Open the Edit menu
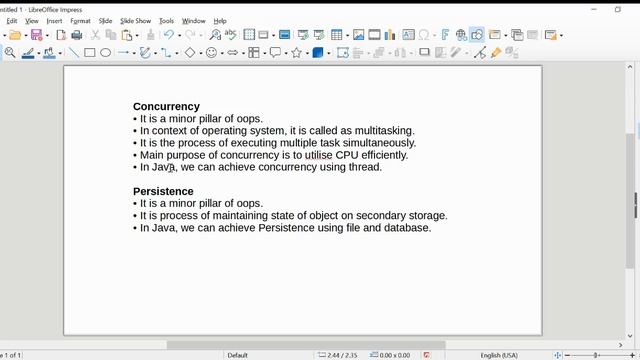Image resolution: width=640 pixels, height=360 pixels. (x=12, y=21)
